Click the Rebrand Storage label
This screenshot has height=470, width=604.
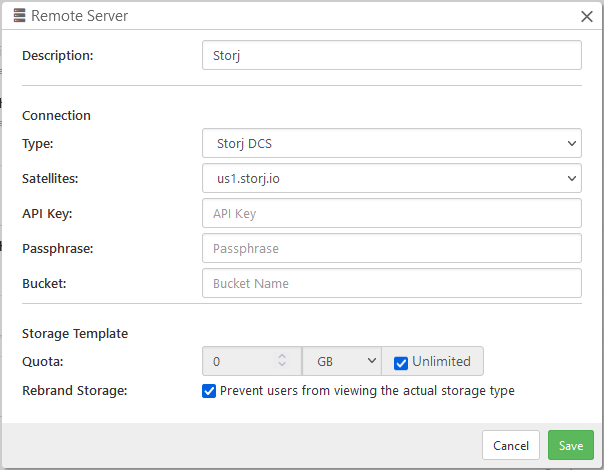(75, 391)
